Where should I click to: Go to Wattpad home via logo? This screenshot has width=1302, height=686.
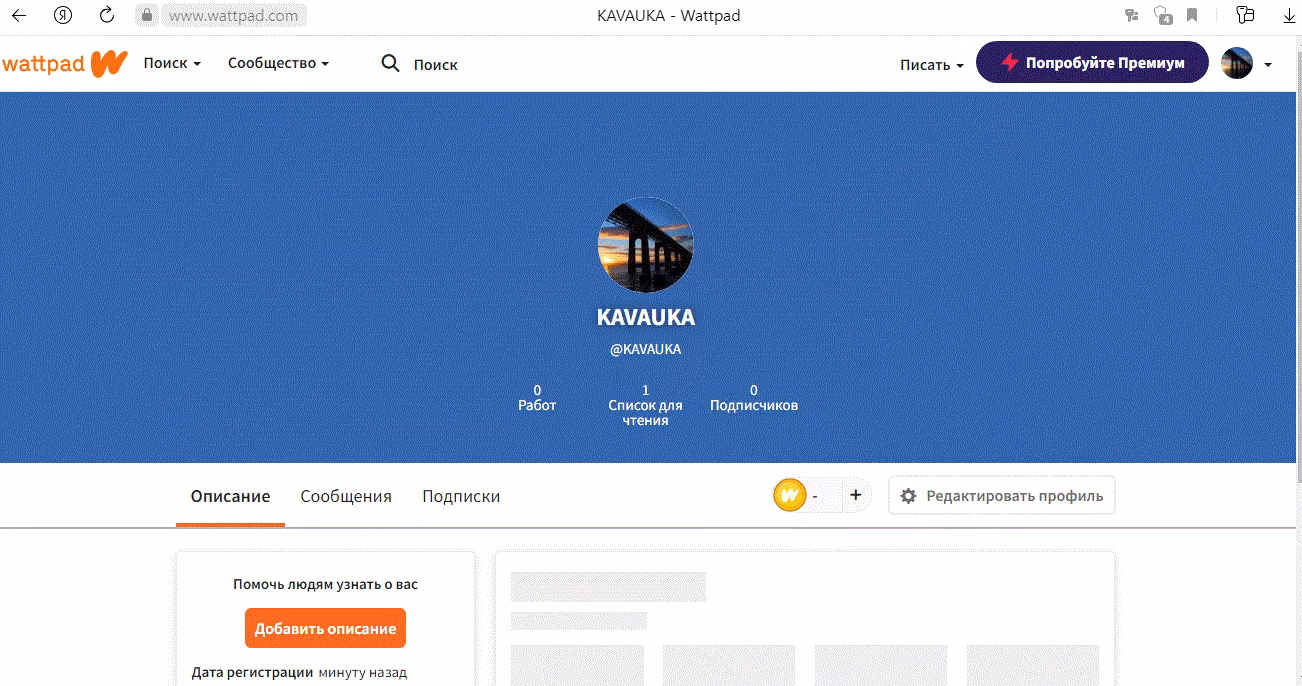tap(65, 63)
